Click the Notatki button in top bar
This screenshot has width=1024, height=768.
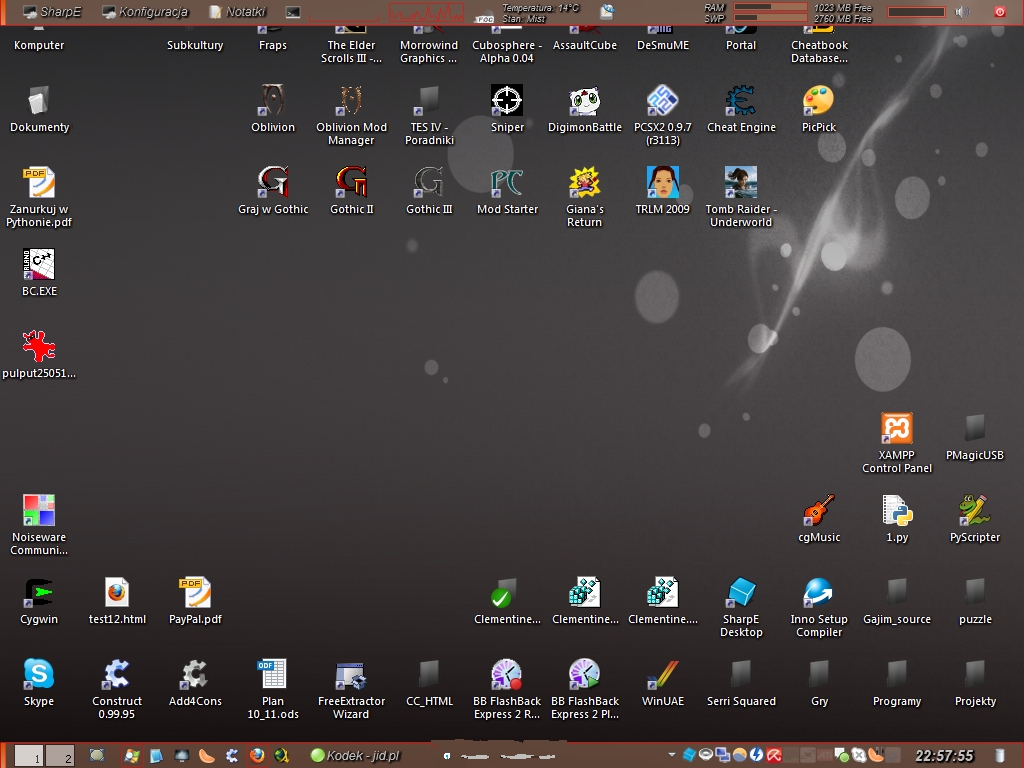[x=238, y=12]
